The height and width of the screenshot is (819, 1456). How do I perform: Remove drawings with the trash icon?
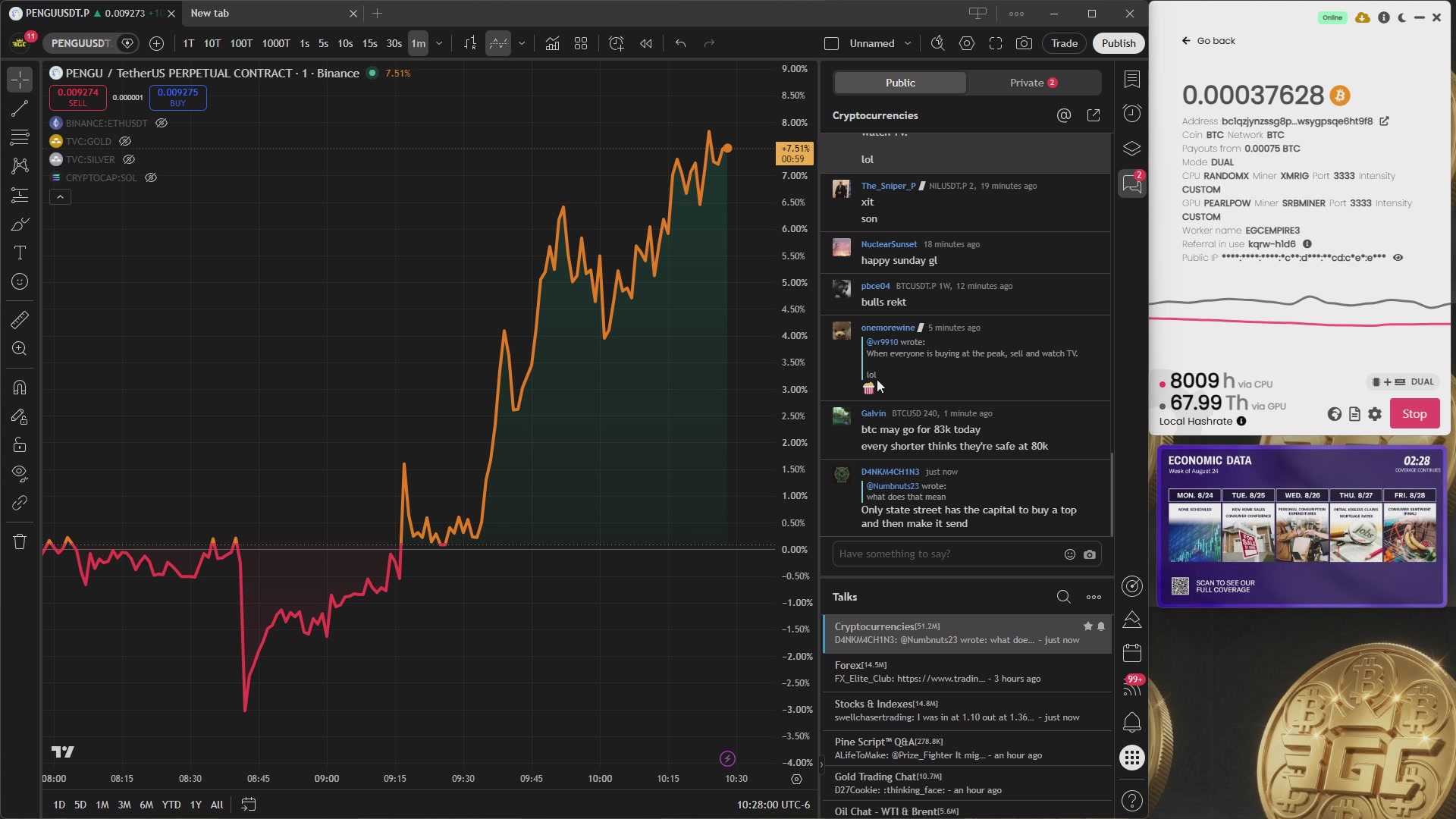(20, 541)
